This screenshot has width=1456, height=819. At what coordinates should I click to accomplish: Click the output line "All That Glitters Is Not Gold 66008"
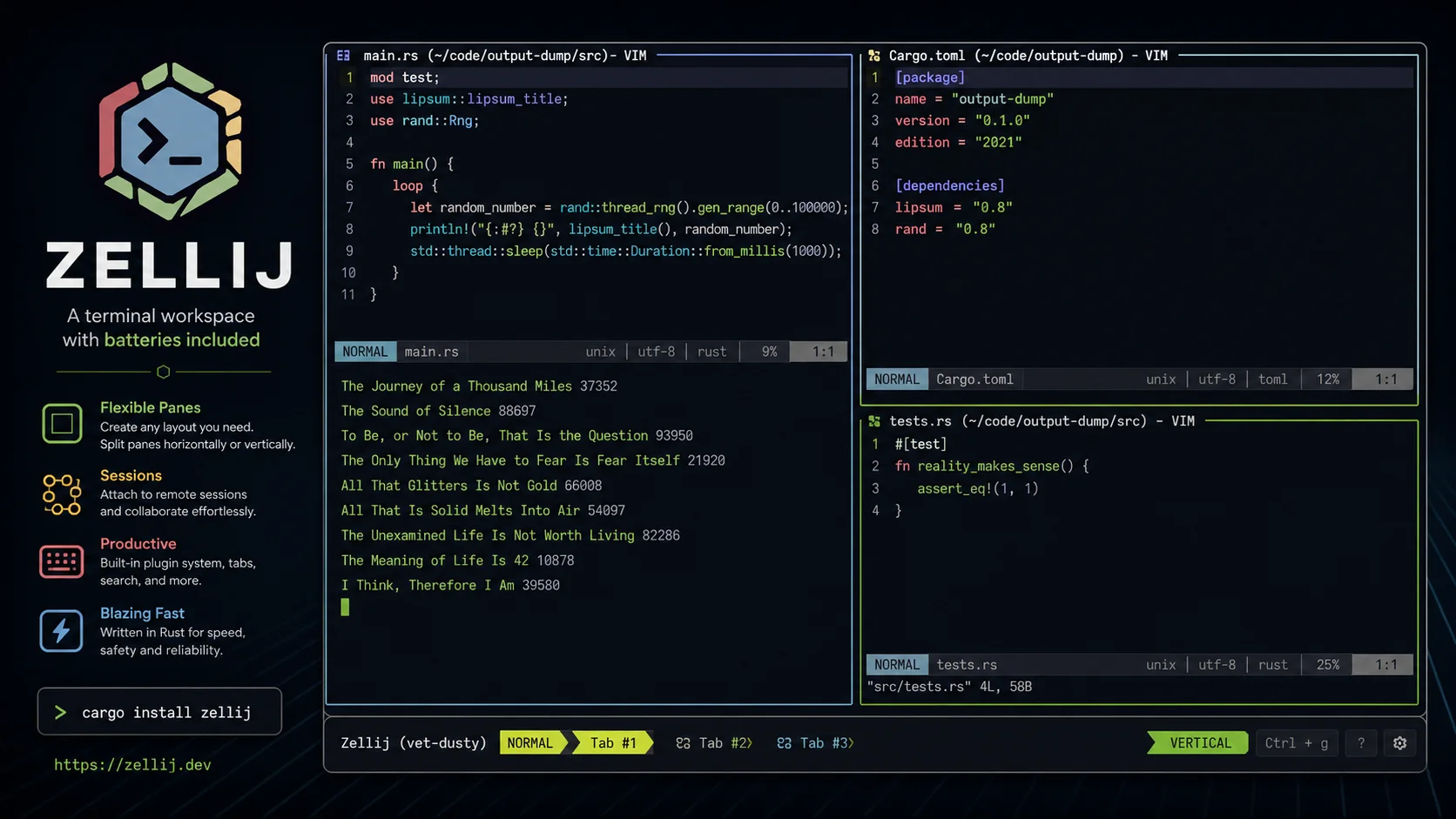pyautogui.click(x=471, y=486)
